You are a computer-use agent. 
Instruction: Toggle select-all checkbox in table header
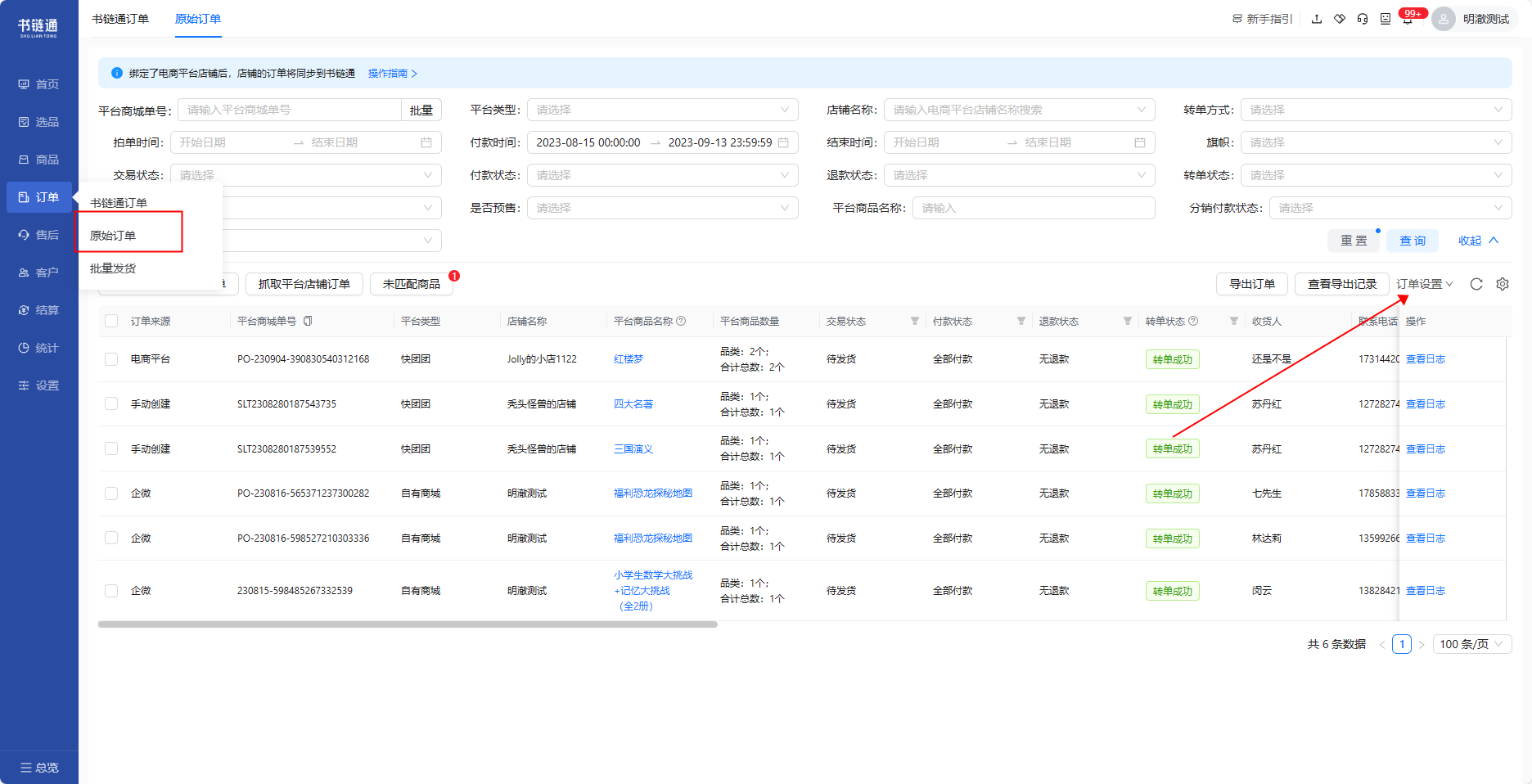(111, 321)
